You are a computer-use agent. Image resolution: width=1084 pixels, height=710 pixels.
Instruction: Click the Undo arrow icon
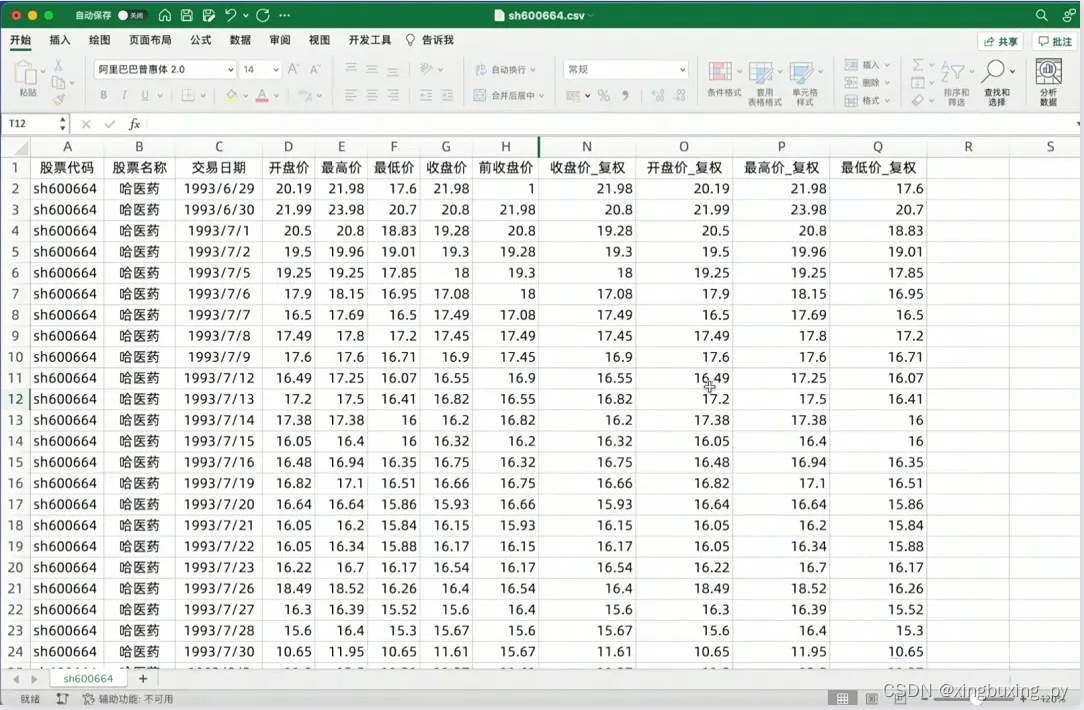(x=230, y=15)
